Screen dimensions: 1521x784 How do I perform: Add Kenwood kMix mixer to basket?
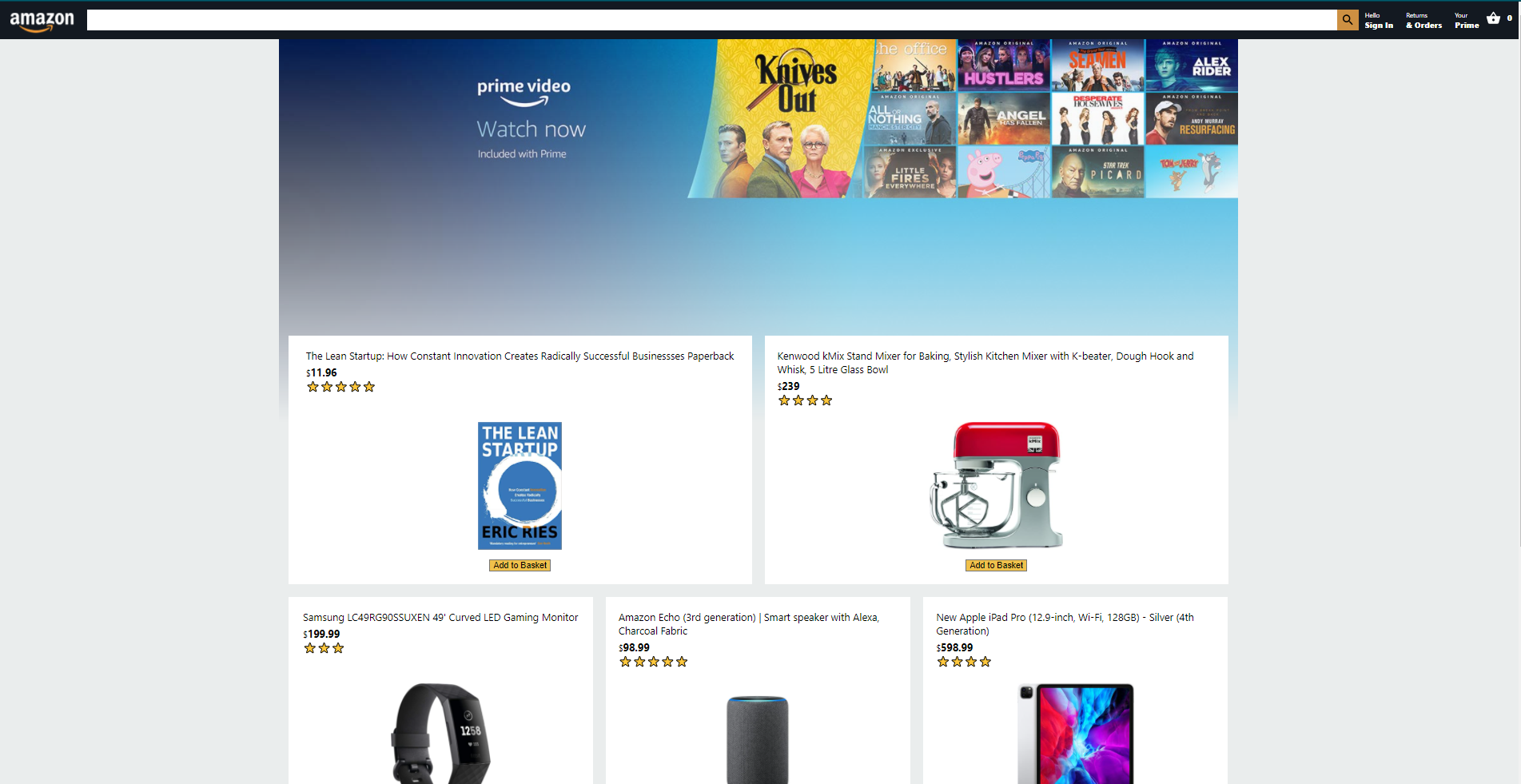pos(996,565)
